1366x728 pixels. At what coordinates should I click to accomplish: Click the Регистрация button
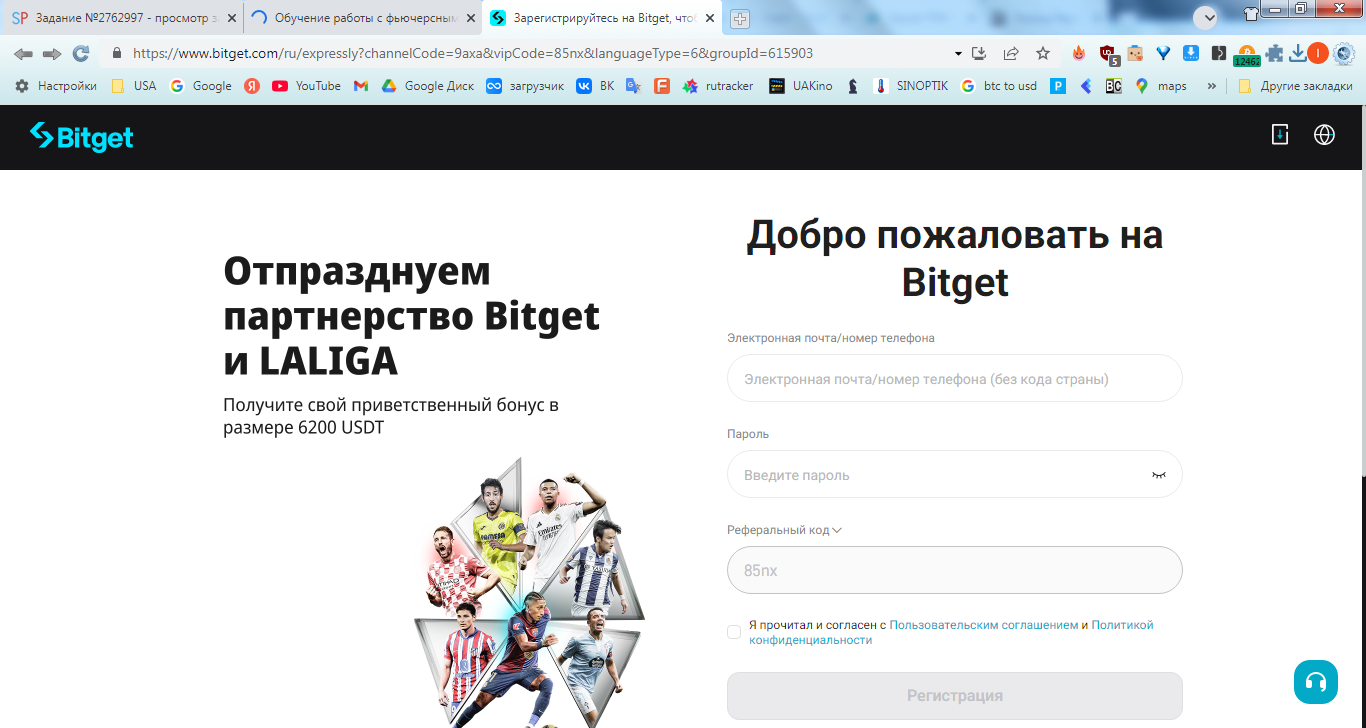(x=955, y=696)
